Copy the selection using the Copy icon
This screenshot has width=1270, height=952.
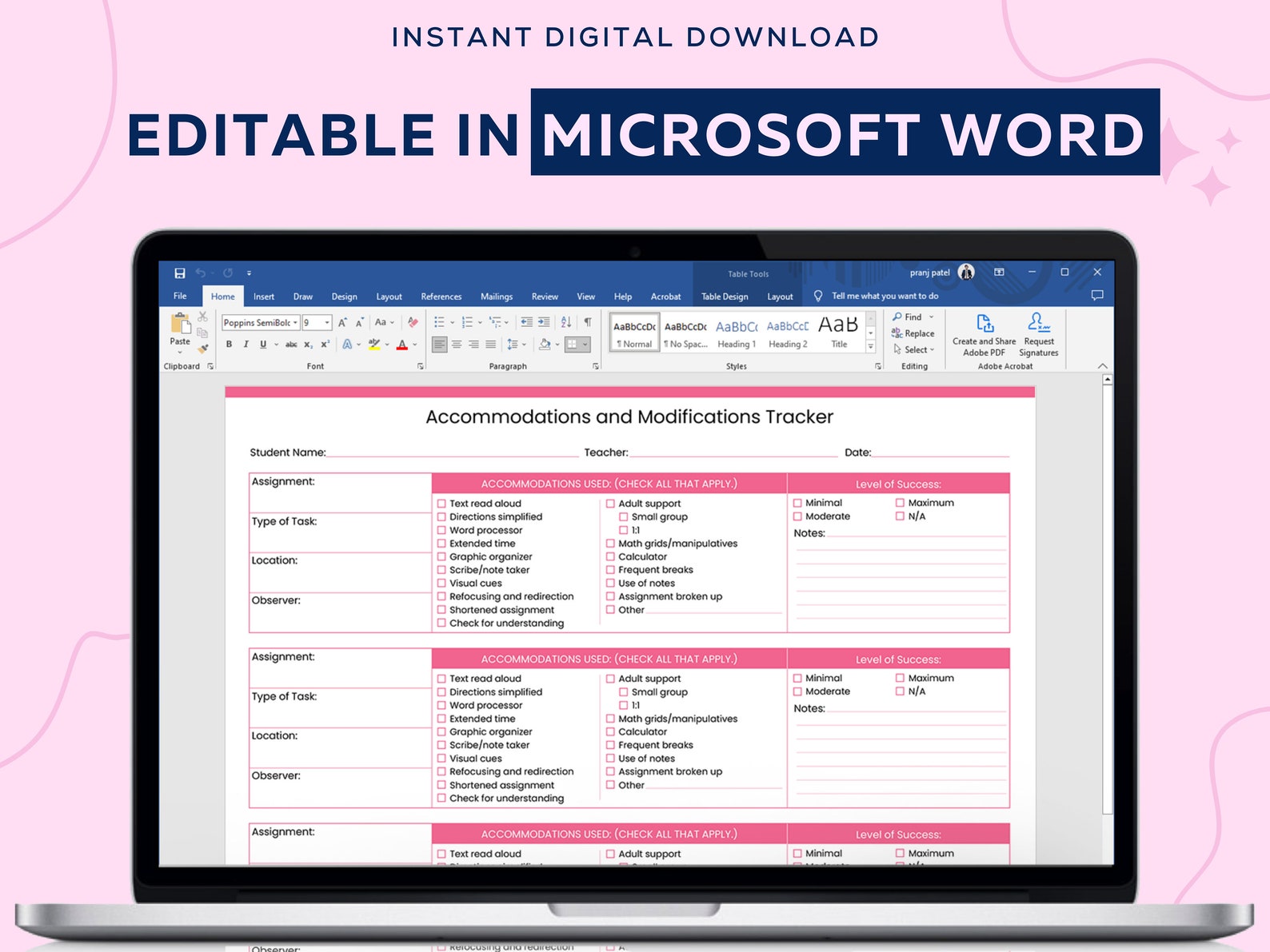[203, 333]
